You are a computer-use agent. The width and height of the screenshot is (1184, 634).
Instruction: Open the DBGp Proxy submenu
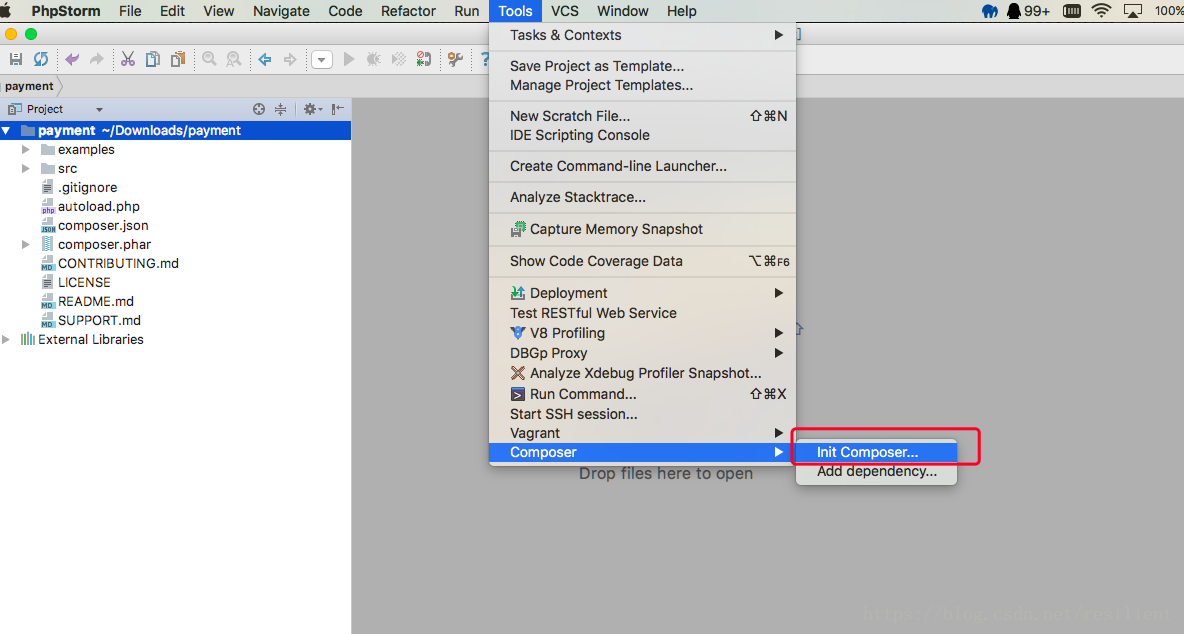coord(643,352)
